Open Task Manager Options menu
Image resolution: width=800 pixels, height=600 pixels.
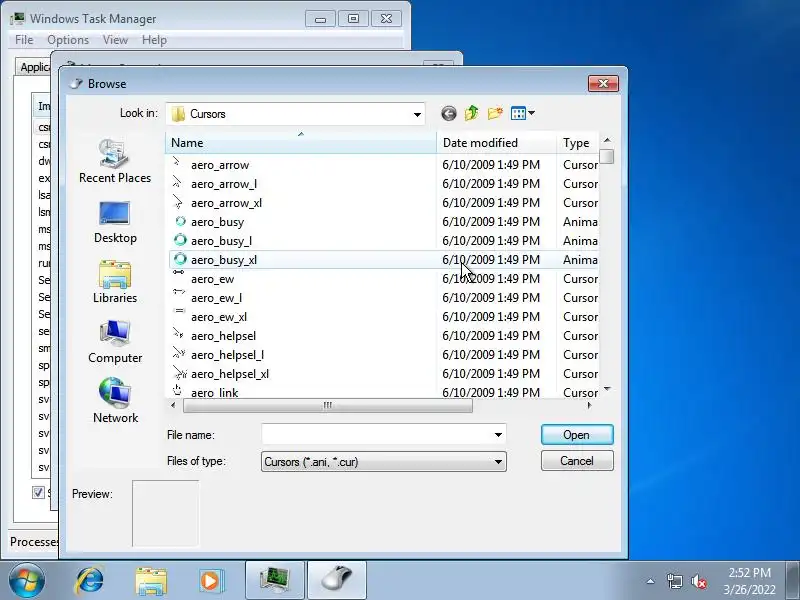click(x=68, y=40)
